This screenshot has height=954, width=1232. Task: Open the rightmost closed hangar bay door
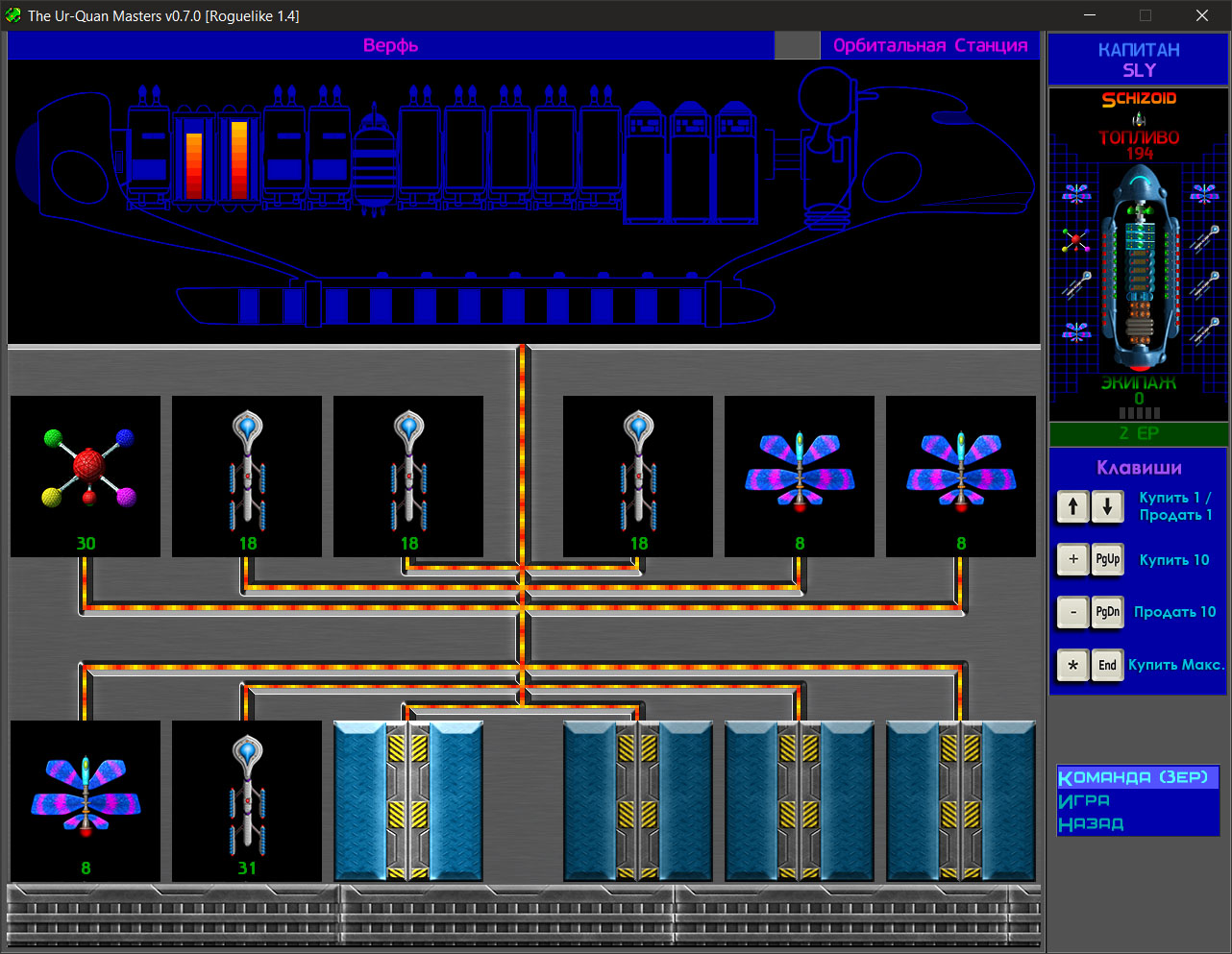pyautogui.click(x=961, y=801)
